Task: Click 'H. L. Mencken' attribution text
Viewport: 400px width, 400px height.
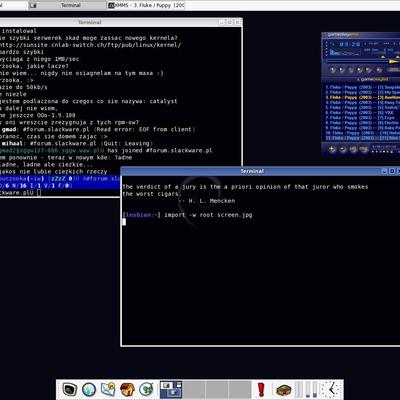Action: (212, 201)
